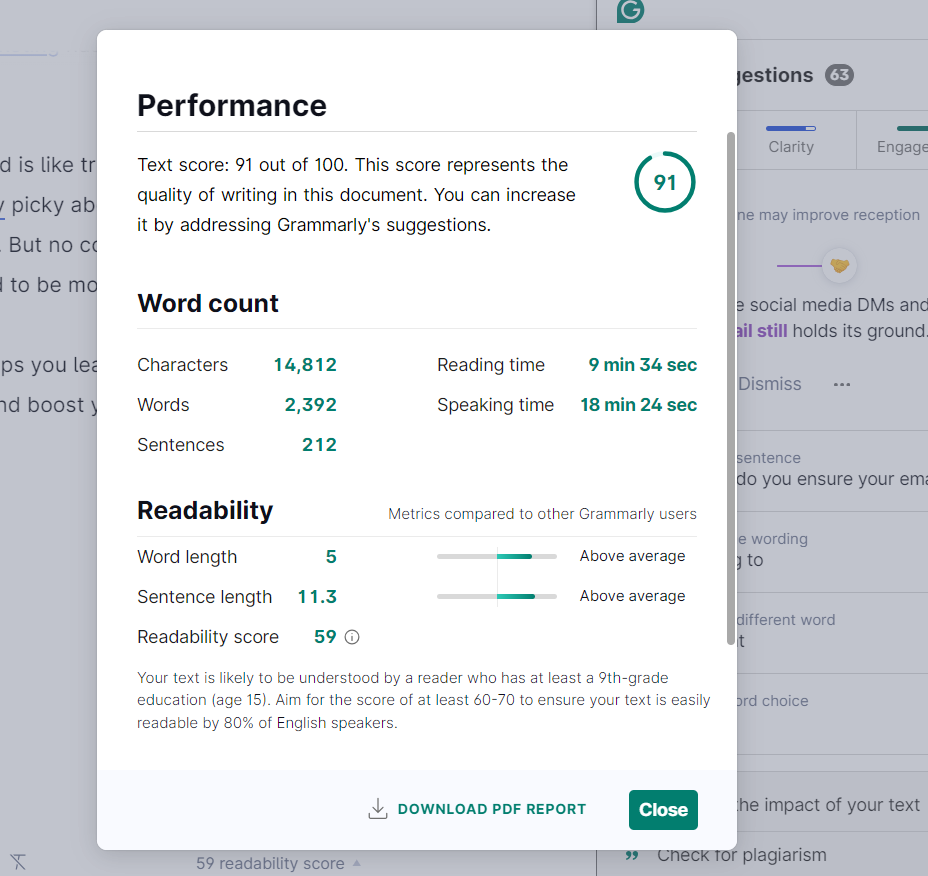This screenshot has width=928, height=876.
Task: Click Download PDF Report link
Action: [491, 809]
